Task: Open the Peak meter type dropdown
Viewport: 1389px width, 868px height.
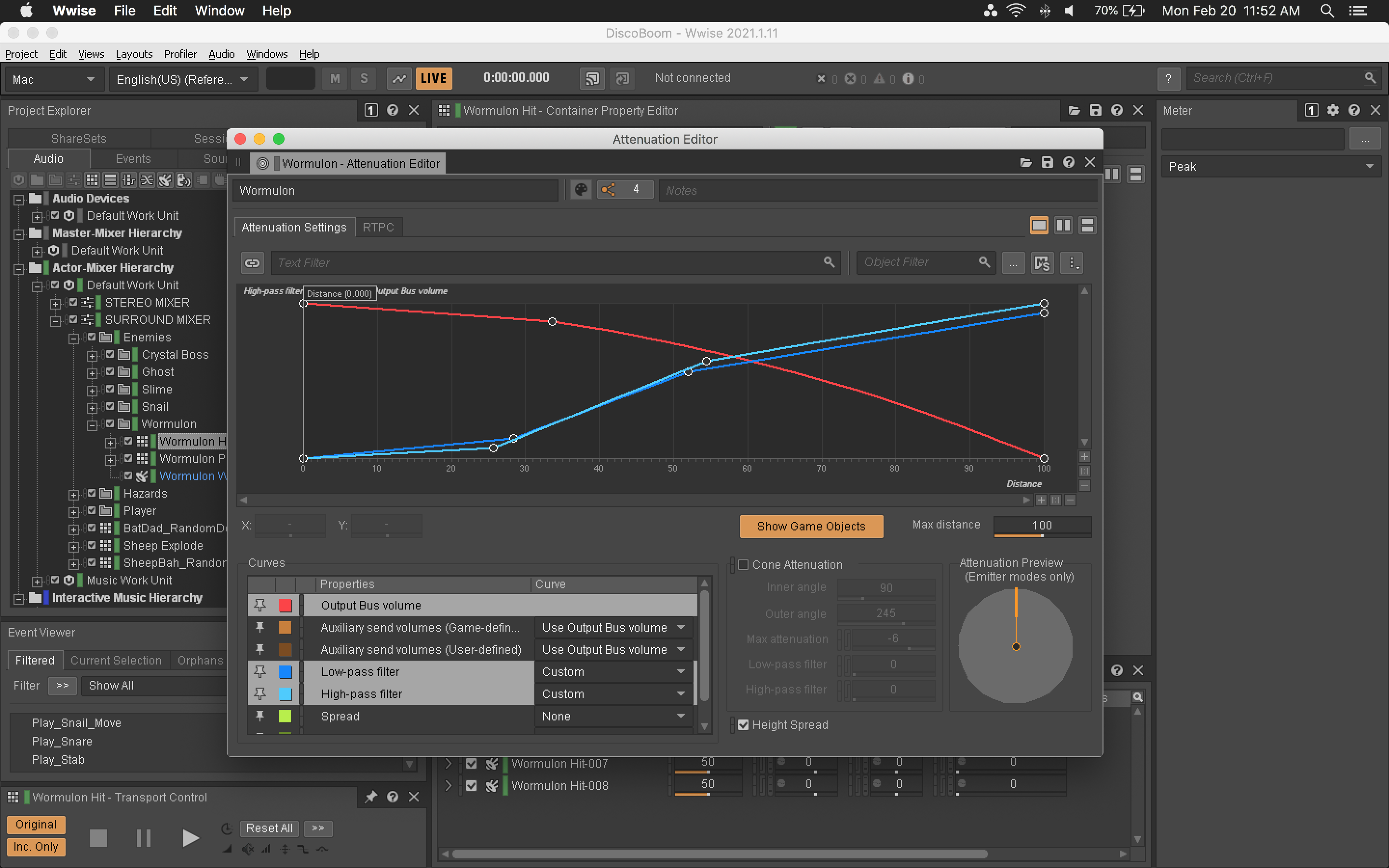Action: coord(1271,166)
